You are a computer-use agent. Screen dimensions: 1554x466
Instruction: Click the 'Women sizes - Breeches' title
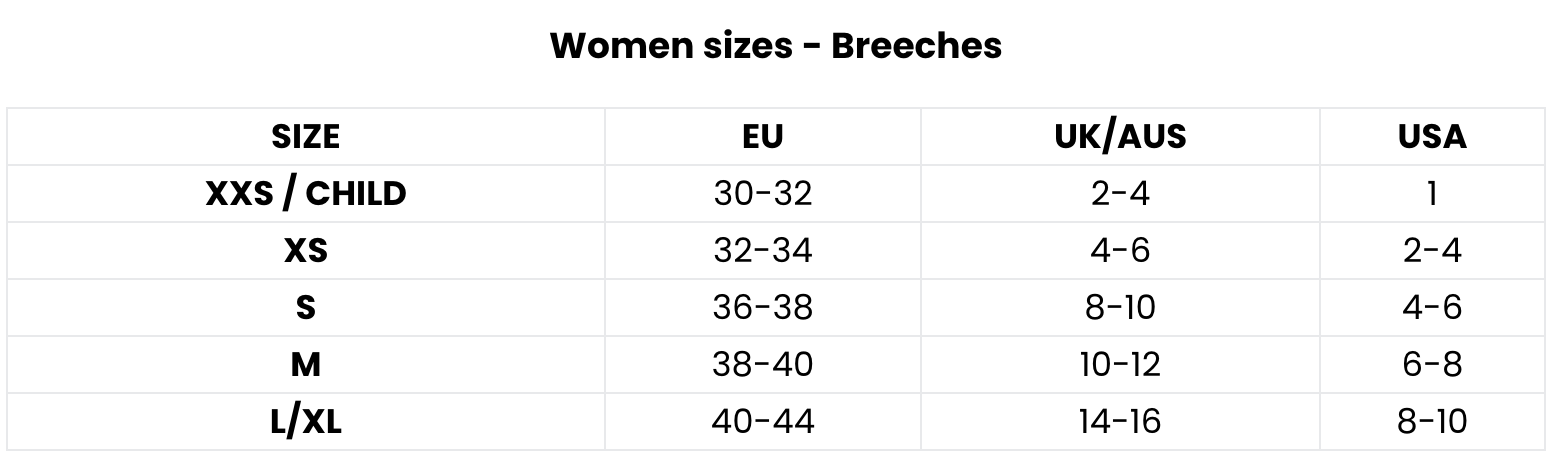tap(776, 46)
